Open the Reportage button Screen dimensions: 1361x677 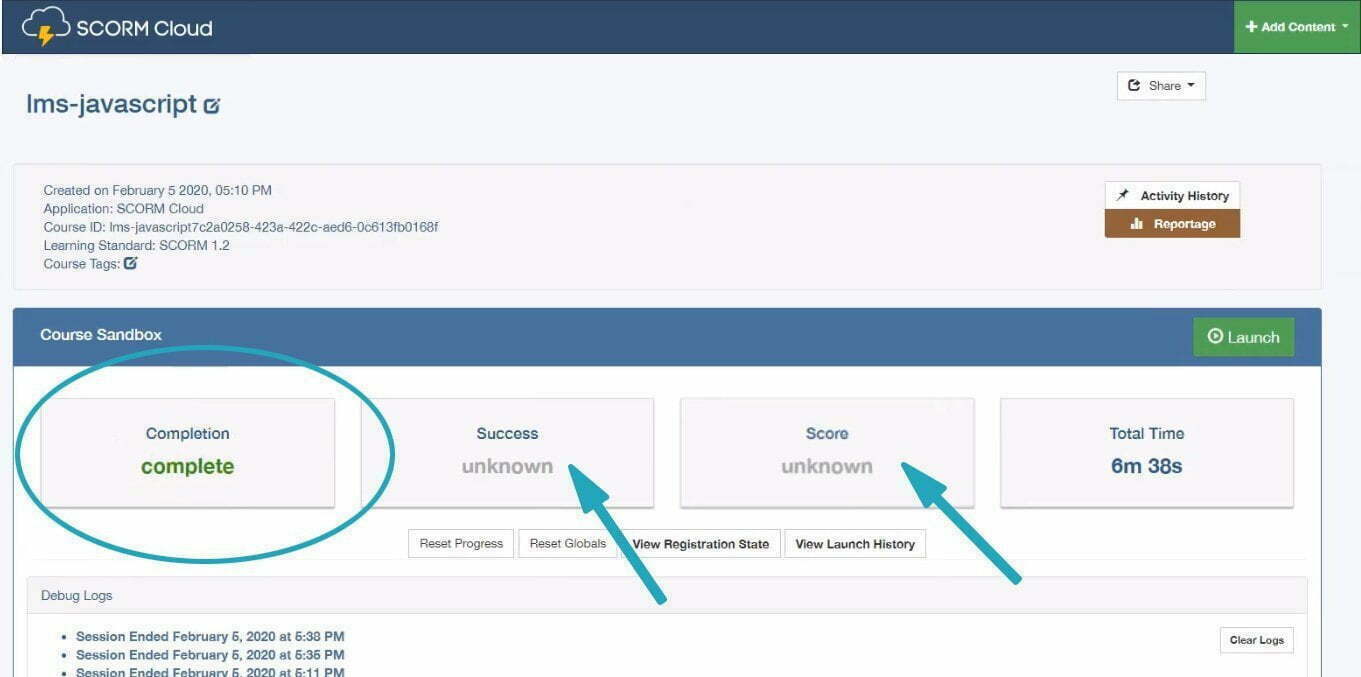[x=1172, y=224]
